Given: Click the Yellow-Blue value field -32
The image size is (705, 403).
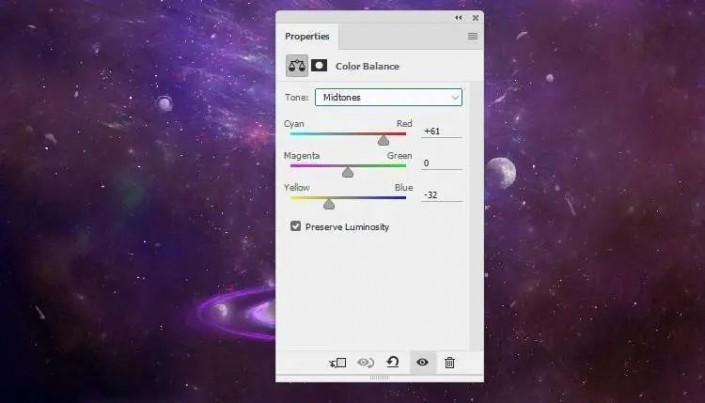Looking at the screenshot, I should [442, 195].
